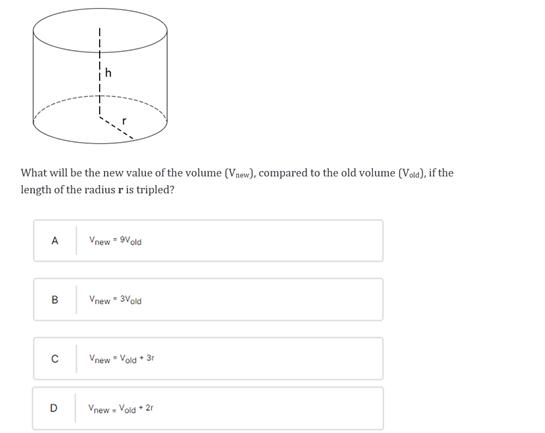
Task: Click the dashed radius line of the cylinder
Action: [x=116, y=128]
